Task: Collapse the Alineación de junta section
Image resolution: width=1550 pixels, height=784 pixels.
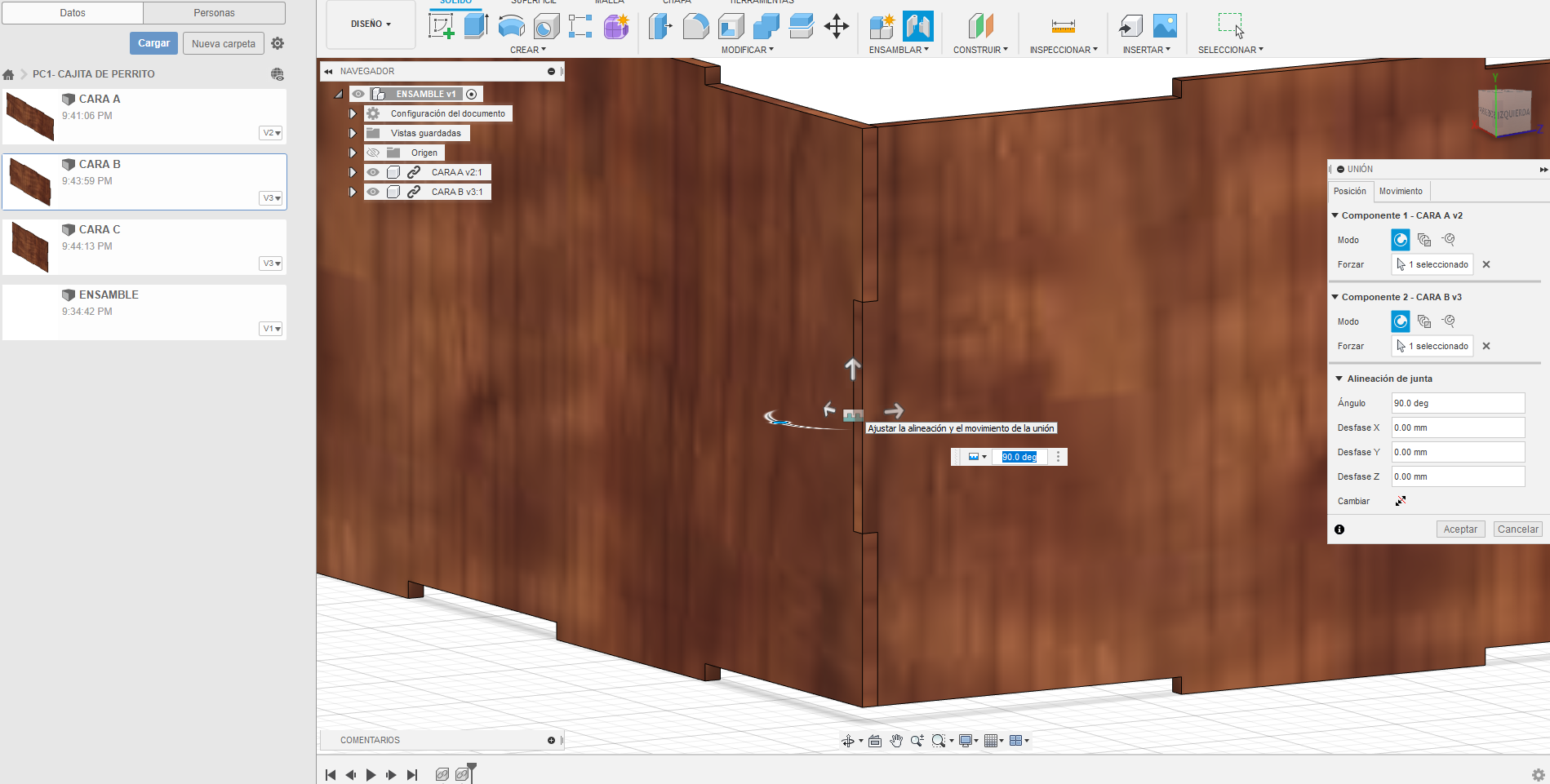Action: 1339,379
